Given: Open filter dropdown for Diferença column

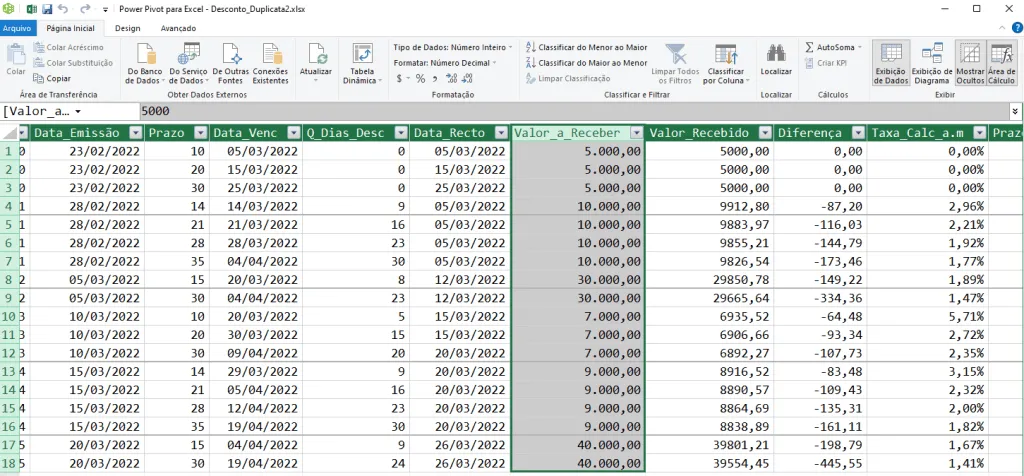Looking at the screenshot, I should tap(859, 133).
